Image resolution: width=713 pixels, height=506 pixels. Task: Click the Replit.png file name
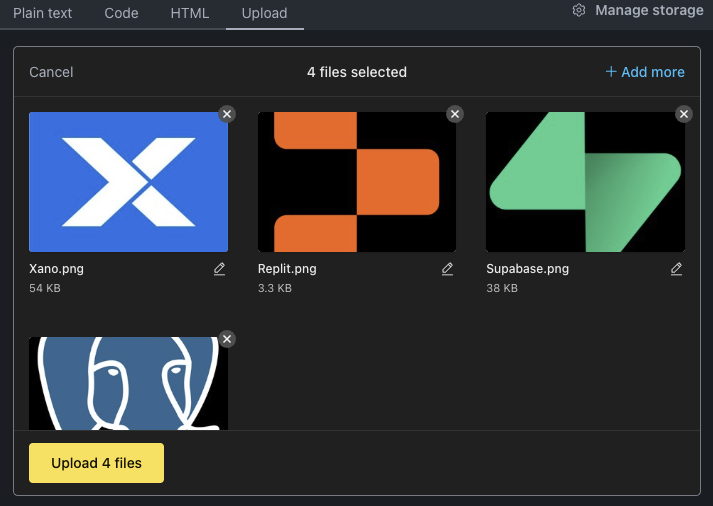(x=287, y=269)
